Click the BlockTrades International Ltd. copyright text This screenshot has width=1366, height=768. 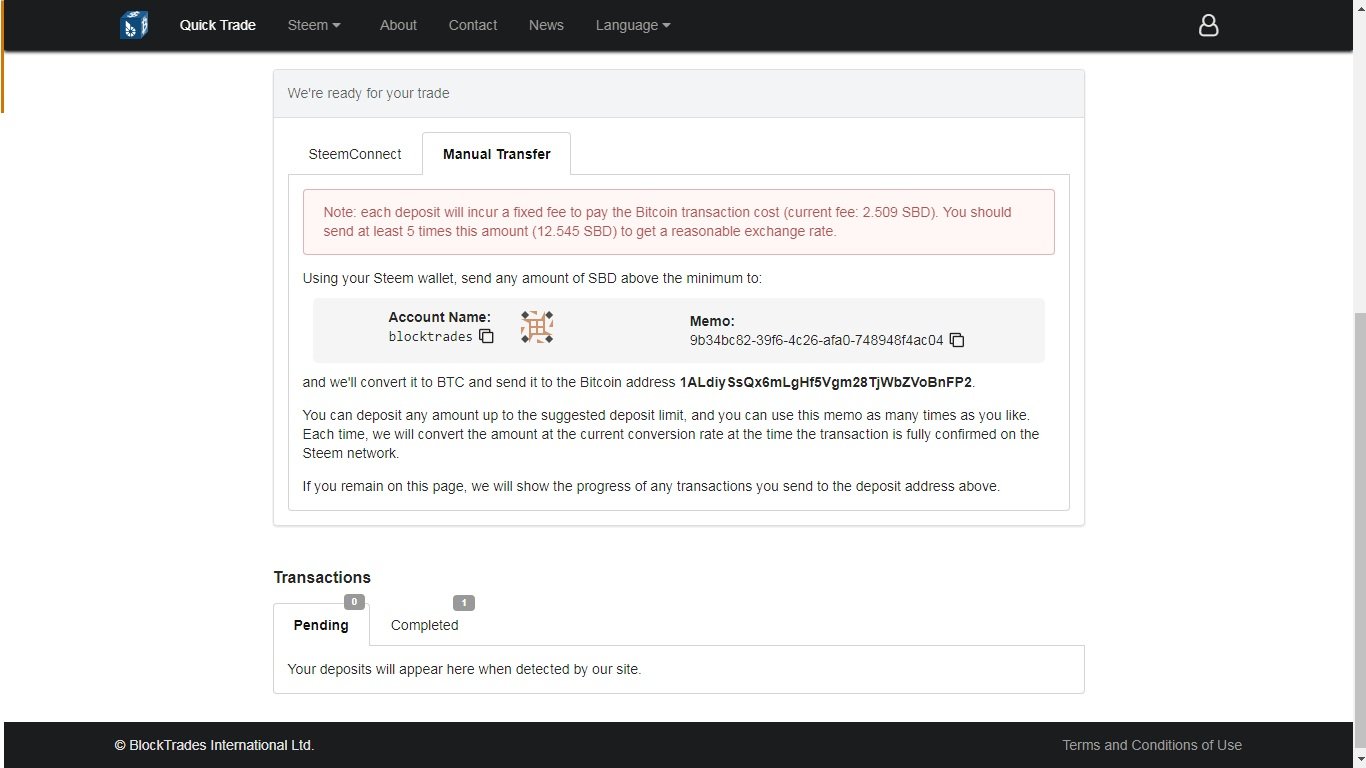point(214,745)
